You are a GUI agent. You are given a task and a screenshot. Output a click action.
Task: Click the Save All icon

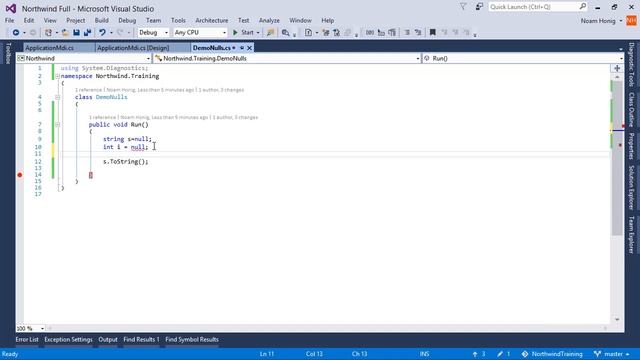[x=87, y=33]
